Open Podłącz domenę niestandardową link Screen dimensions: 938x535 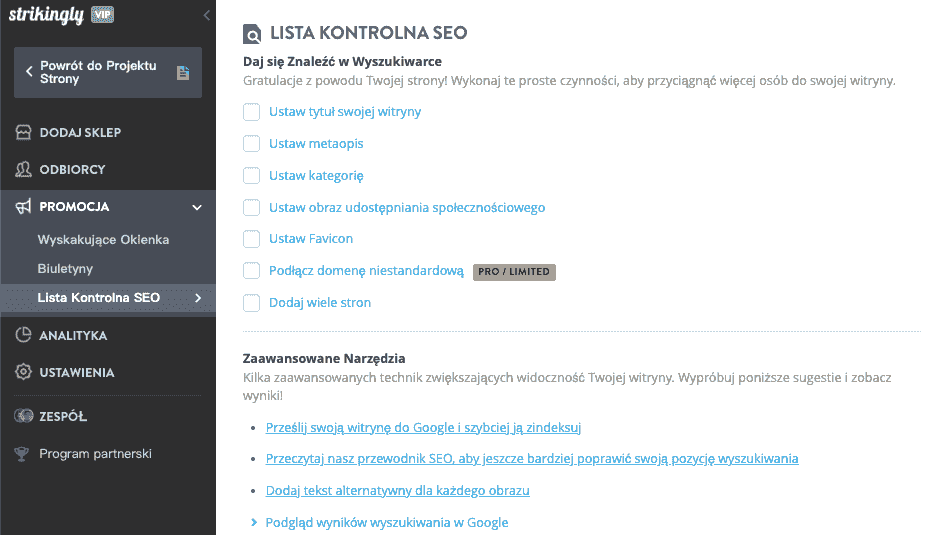coord(366,270)
